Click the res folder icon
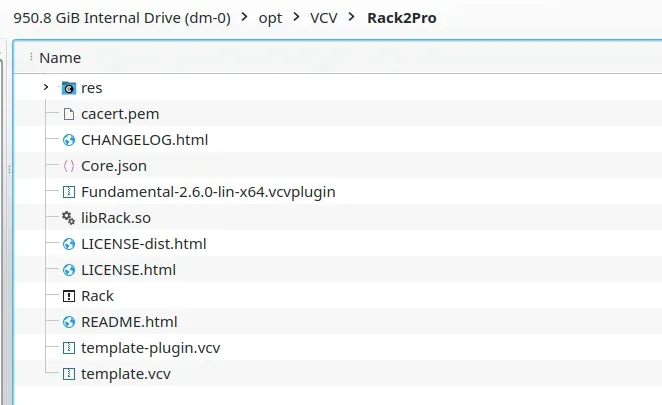The image size is (662, 405). click(x=69, y=88)
